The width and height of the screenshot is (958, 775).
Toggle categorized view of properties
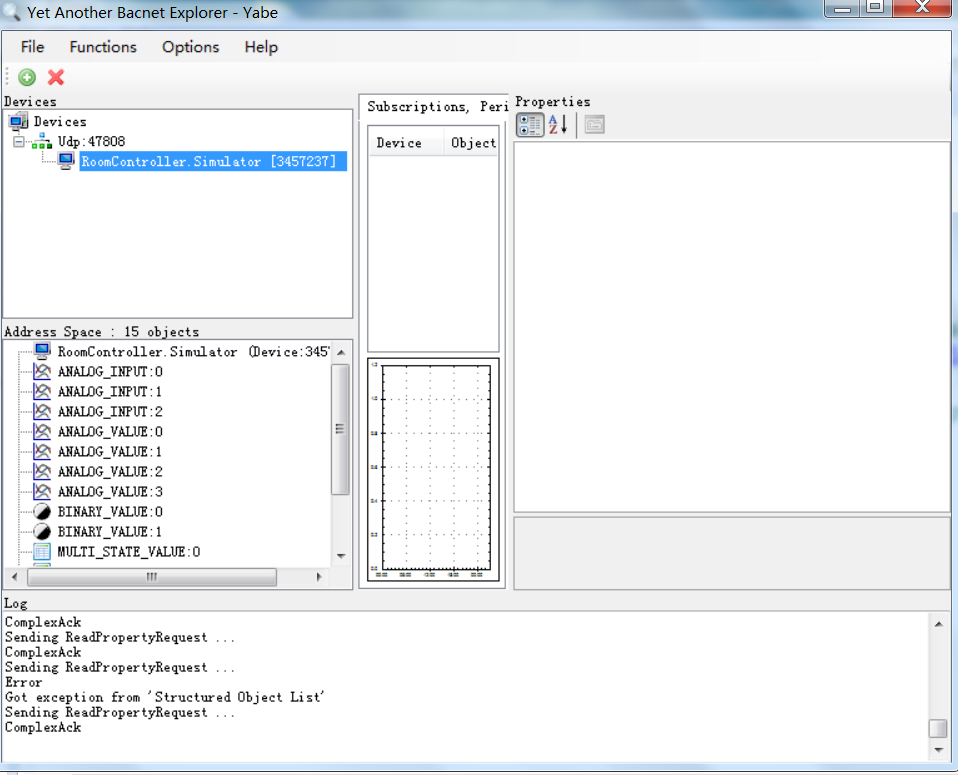point(529,124)
